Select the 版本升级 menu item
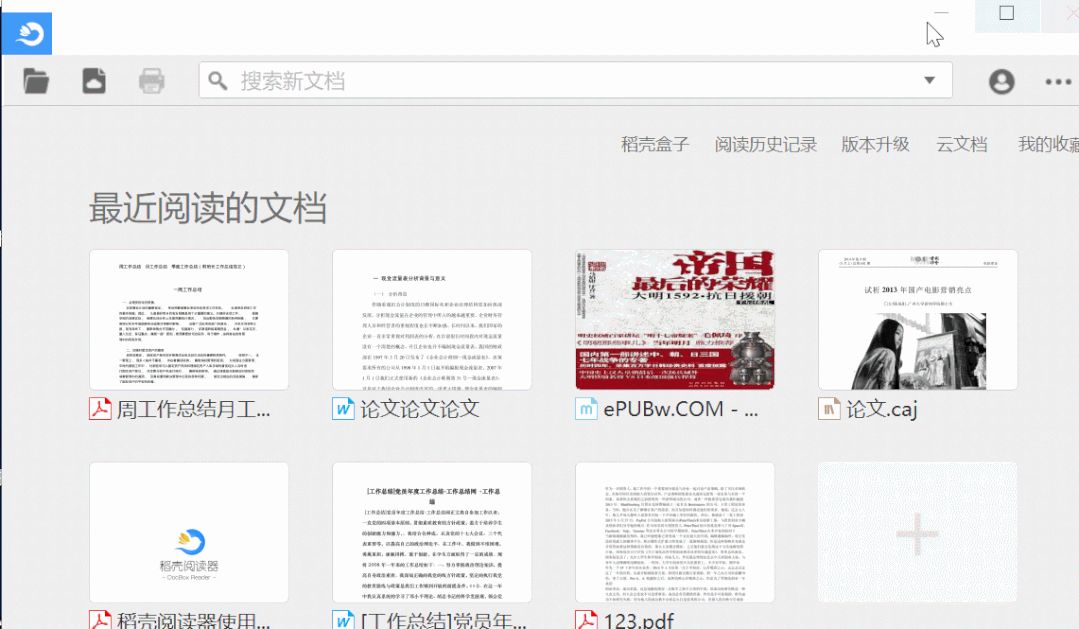The width and height of the screenshot is (1079, 629). [875, 144]
